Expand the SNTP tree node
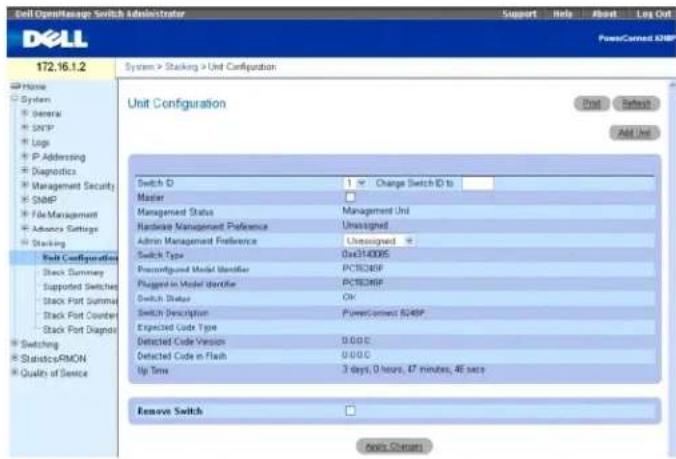The height and width of the screenshot is (459, 676). 25,128
